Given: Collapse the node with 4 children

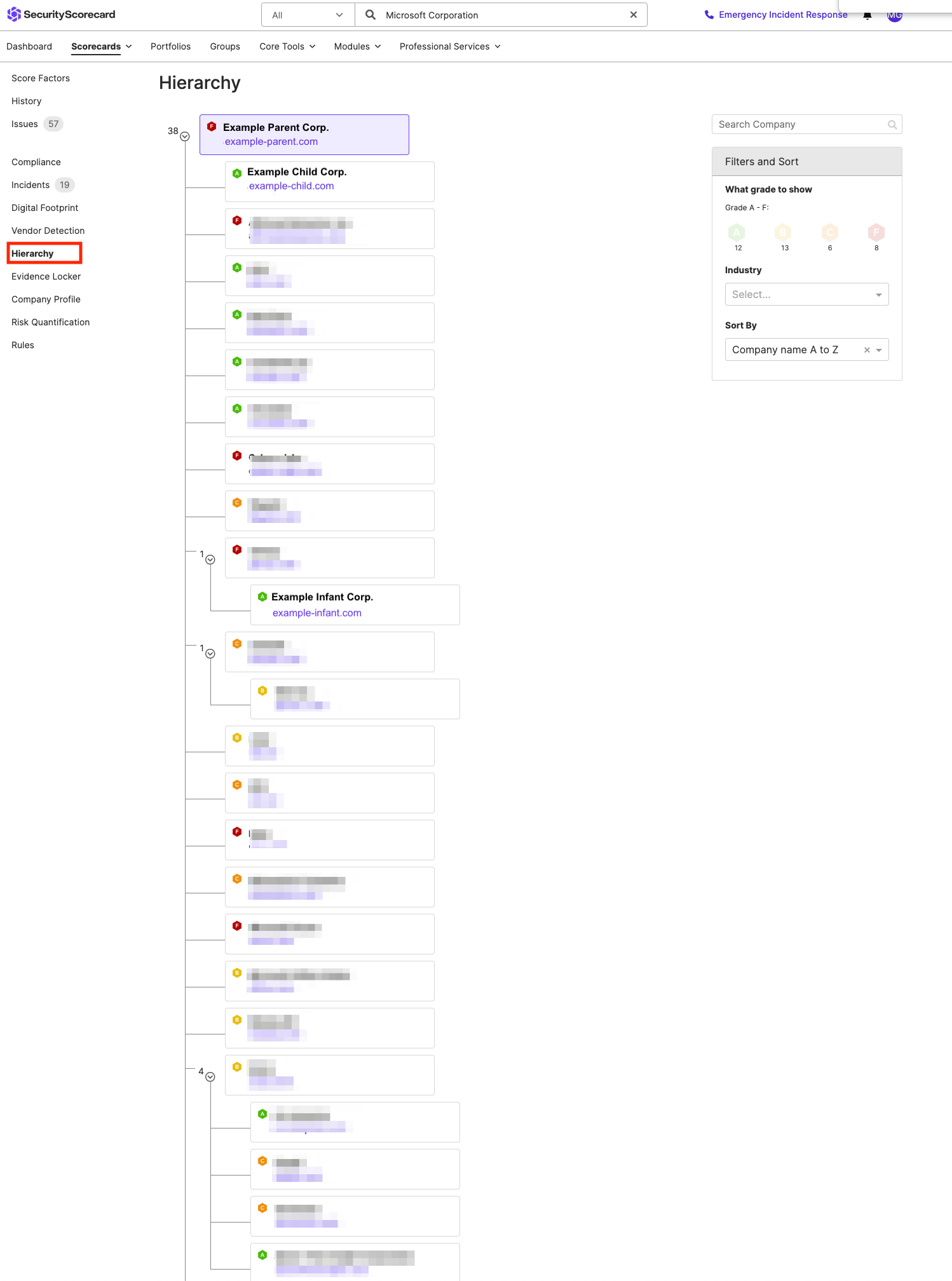Looking at the screenshot, I should [210, 1077].
